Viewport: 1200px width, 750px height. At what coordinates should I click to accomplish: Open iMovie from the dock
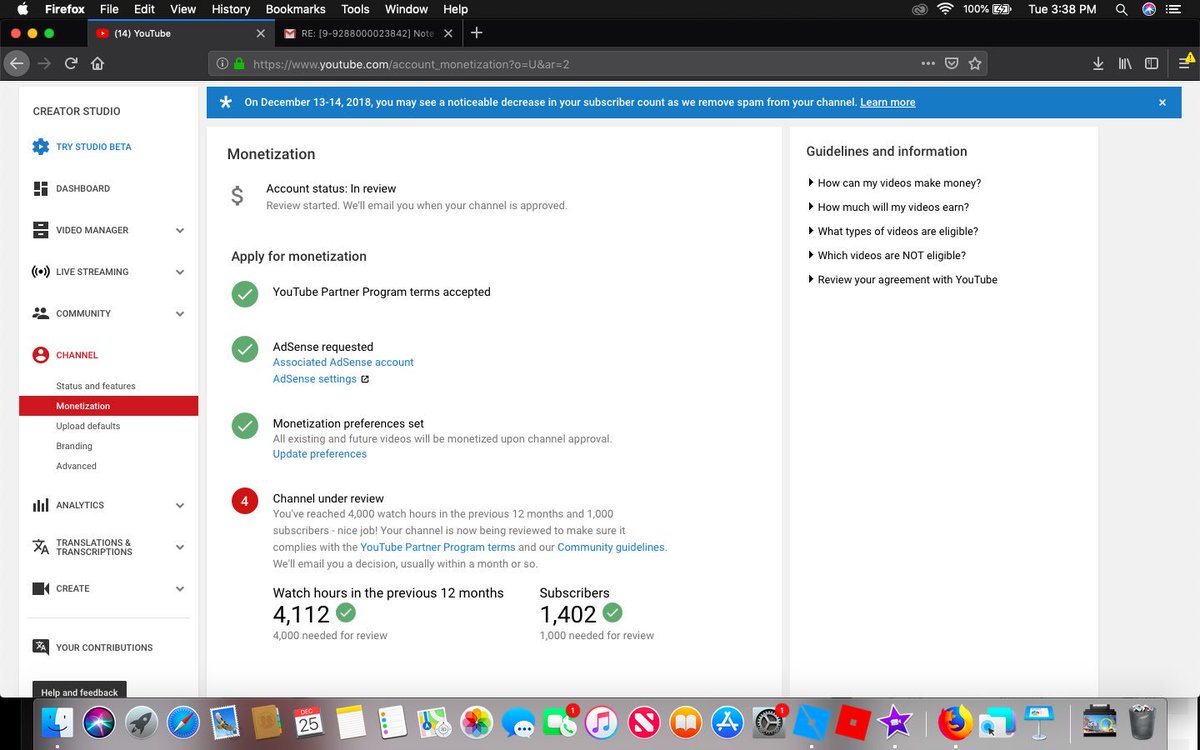pyautogui.click(x=895, y=722)
